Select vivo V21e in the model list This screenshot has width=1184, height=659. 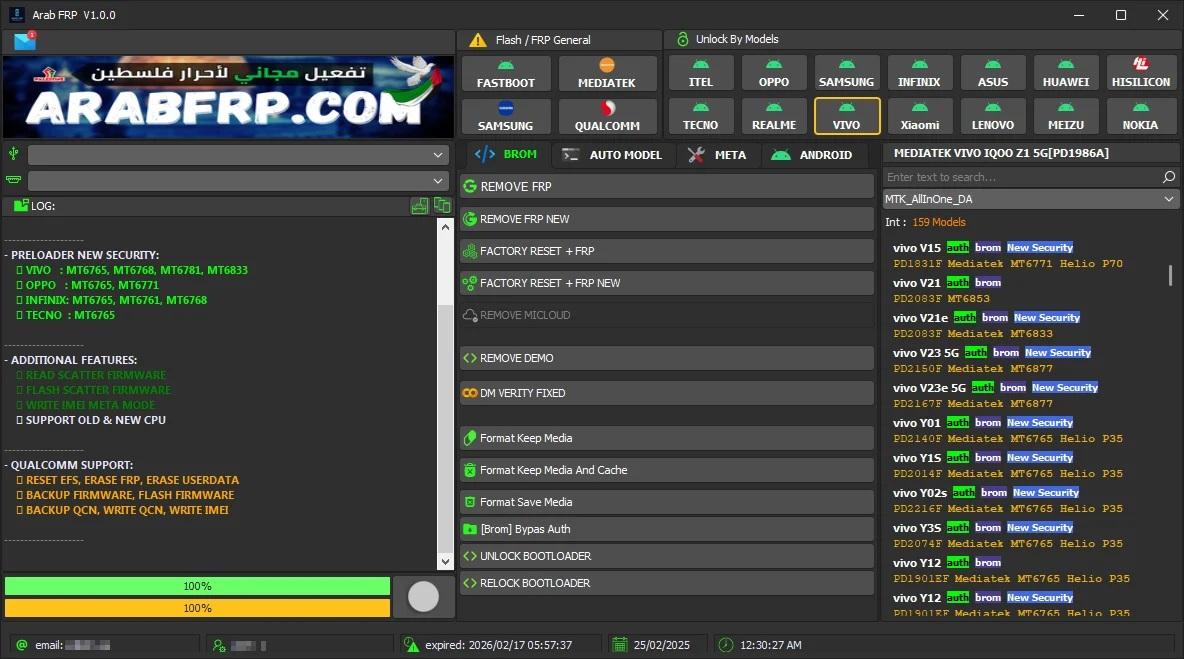(x=920, y=318)
